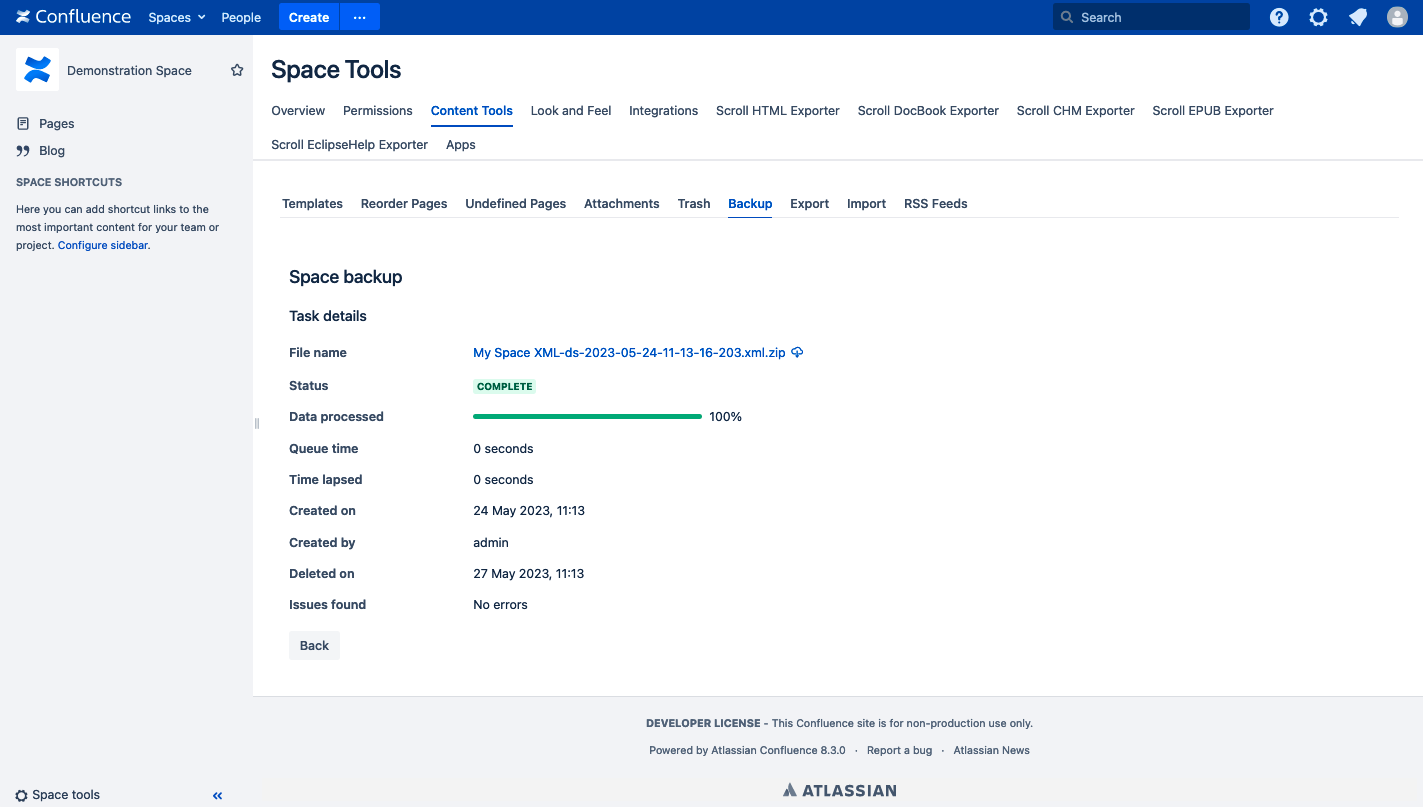
Task: Open Space tools gear menu
Action: pos(58,795)
